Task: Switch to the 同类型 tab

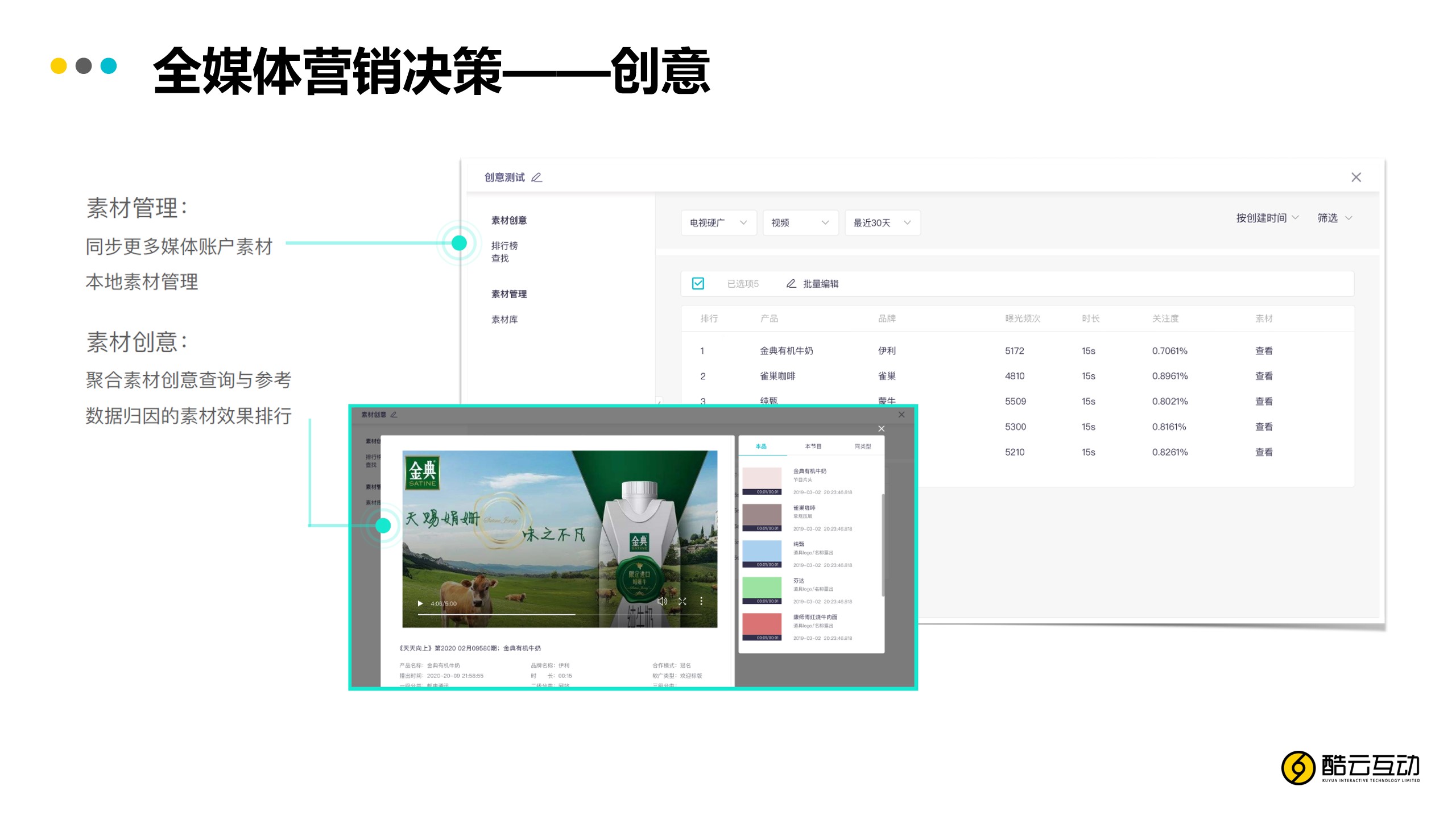Action: (862, 446)
